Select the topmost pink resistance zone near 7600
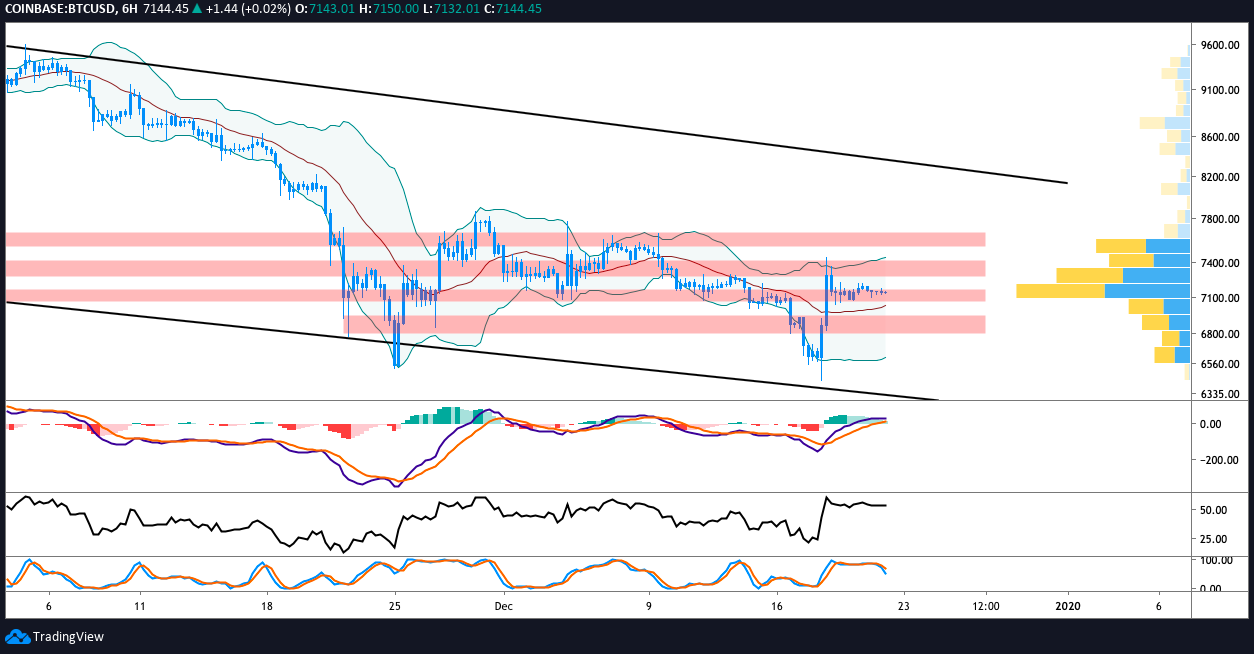 click(x=495, y=240)
